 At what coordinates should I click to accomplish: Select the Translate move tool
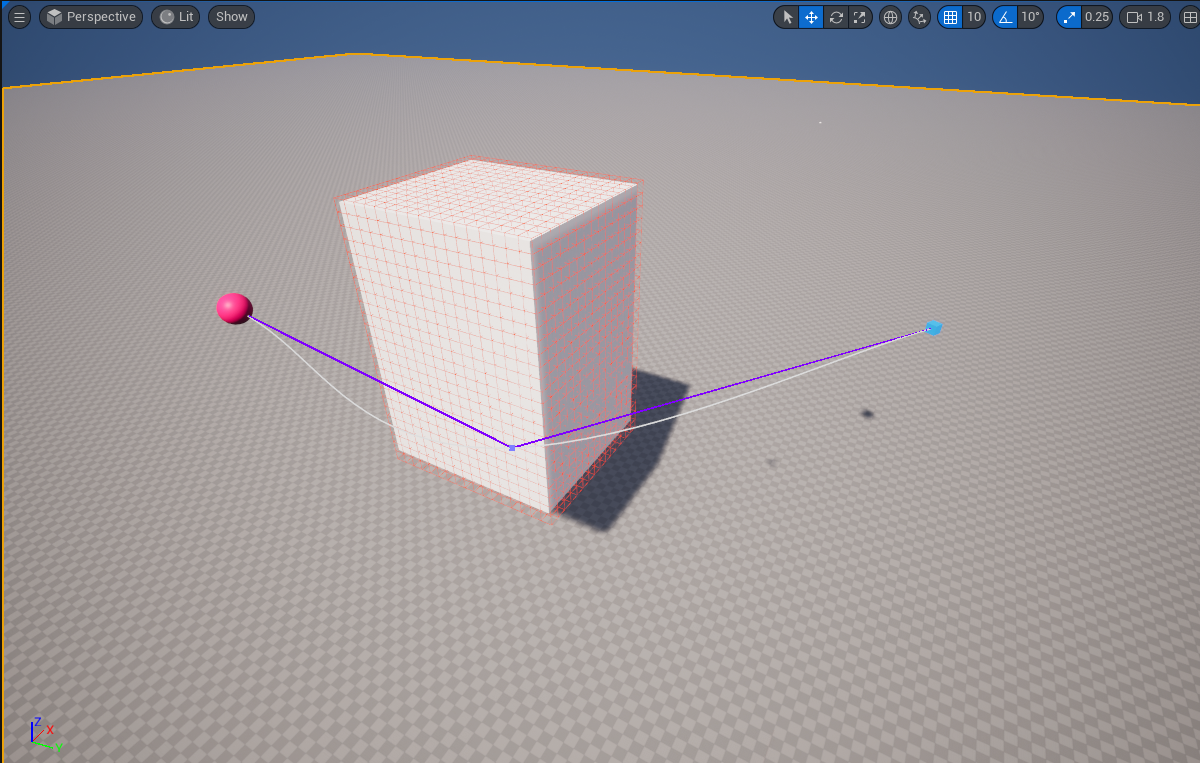click(811, 17)
